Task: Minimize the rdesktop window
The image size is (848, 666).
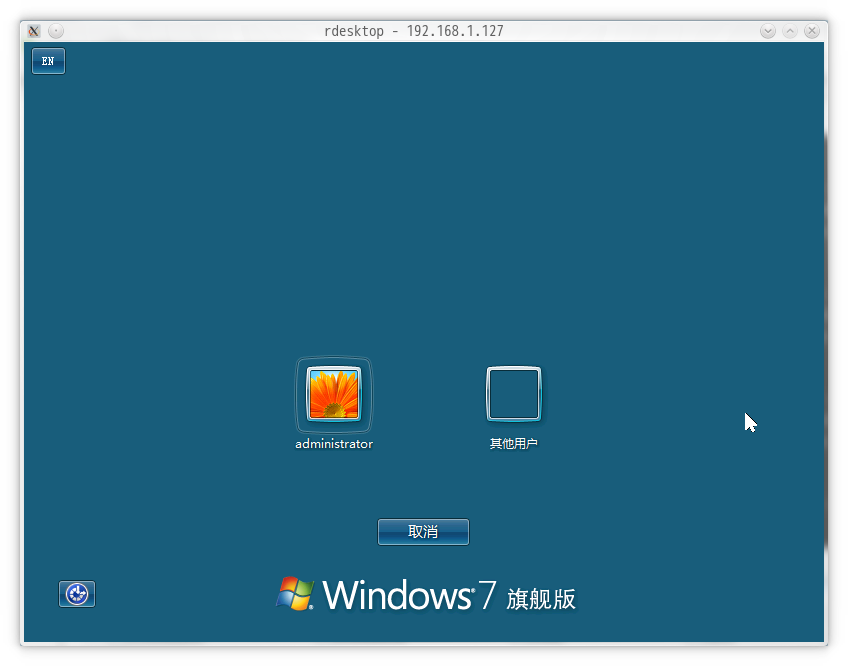Action: pyautogui.click(x=767, y=31)
